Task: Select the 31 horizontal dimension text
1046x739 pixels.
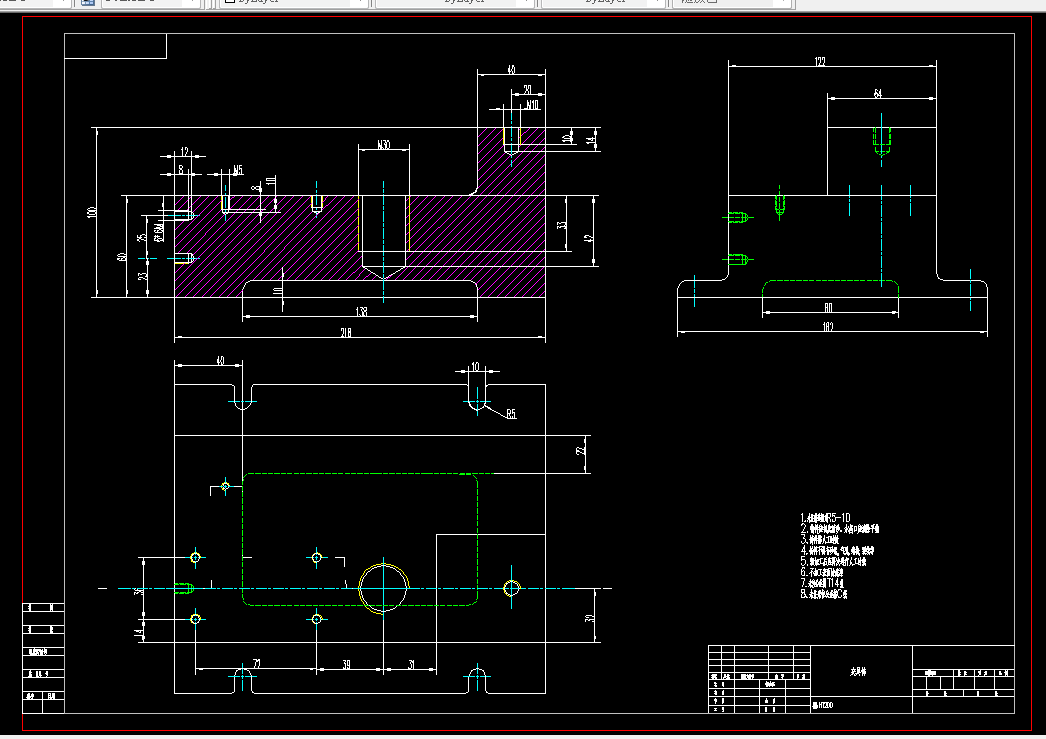Action: pyautogui.click(x=412, y=664)
